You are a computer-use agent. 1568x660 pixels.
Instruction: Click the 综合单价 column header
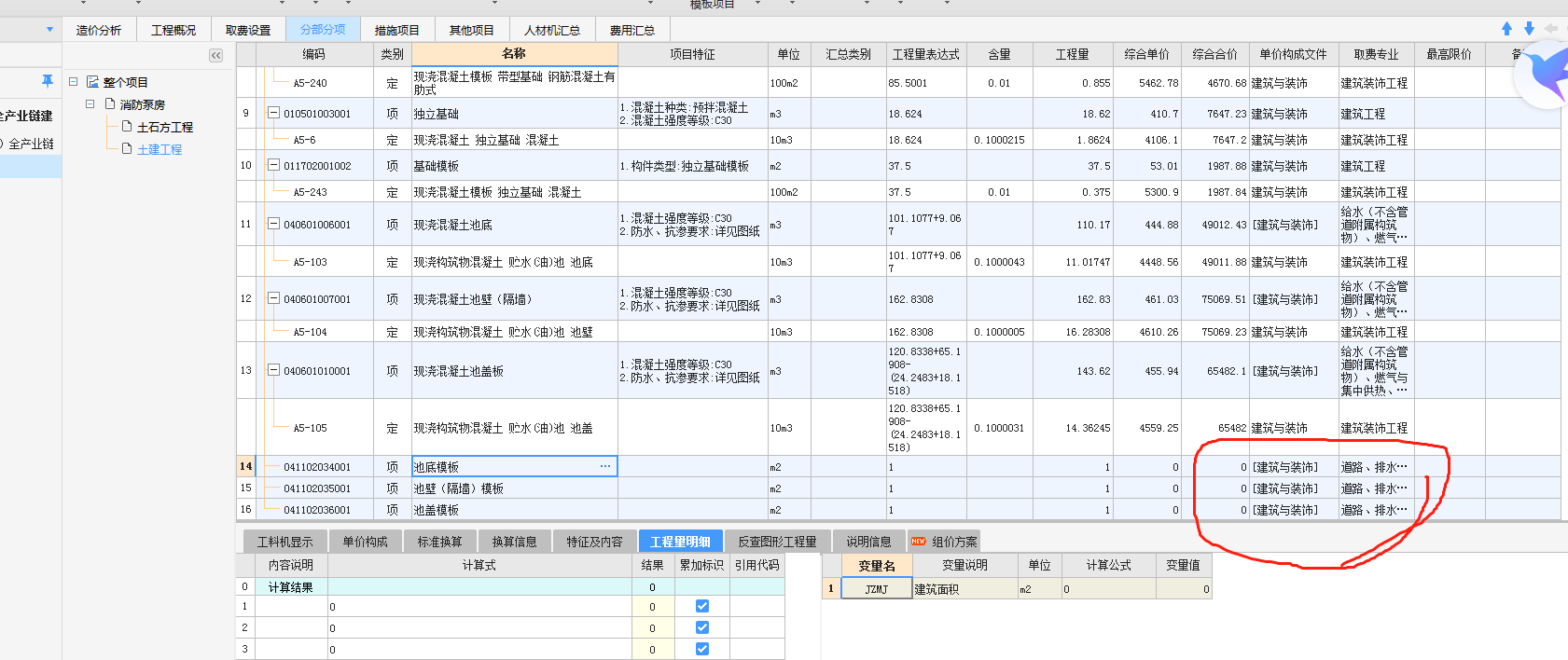1146,54
